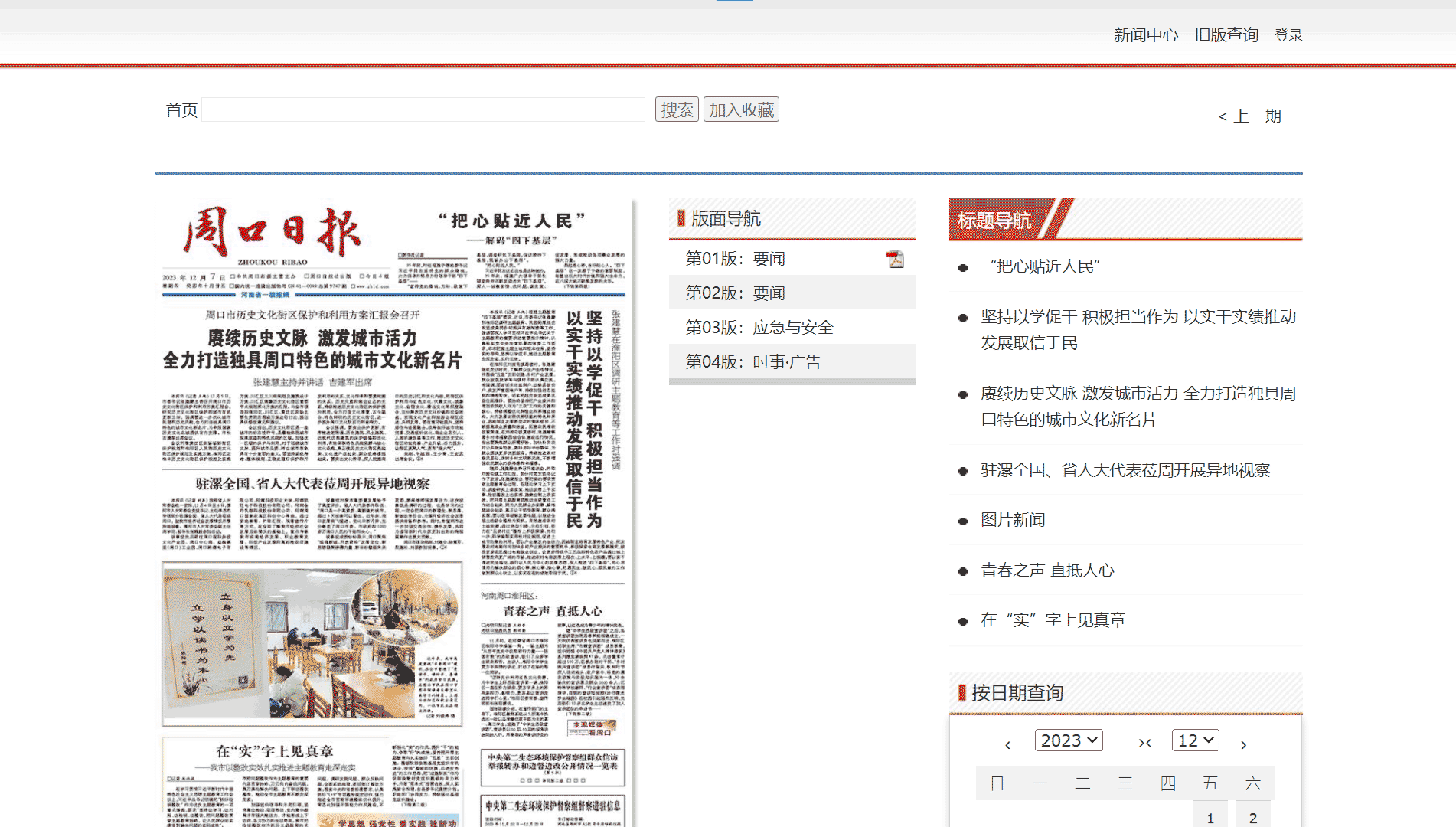The width and height of the screenshot is (1456, 827).
Task: Click the 搜索 search button
Action: 677,110
